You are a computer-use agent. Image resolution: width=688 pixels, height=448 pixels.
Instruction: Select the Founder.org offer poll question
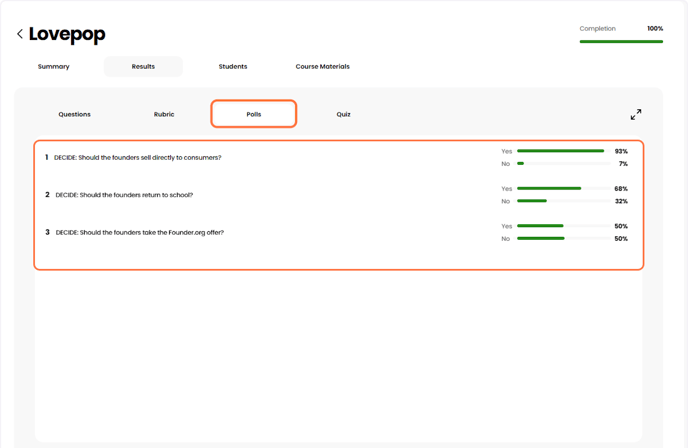[x=139, y=233]
